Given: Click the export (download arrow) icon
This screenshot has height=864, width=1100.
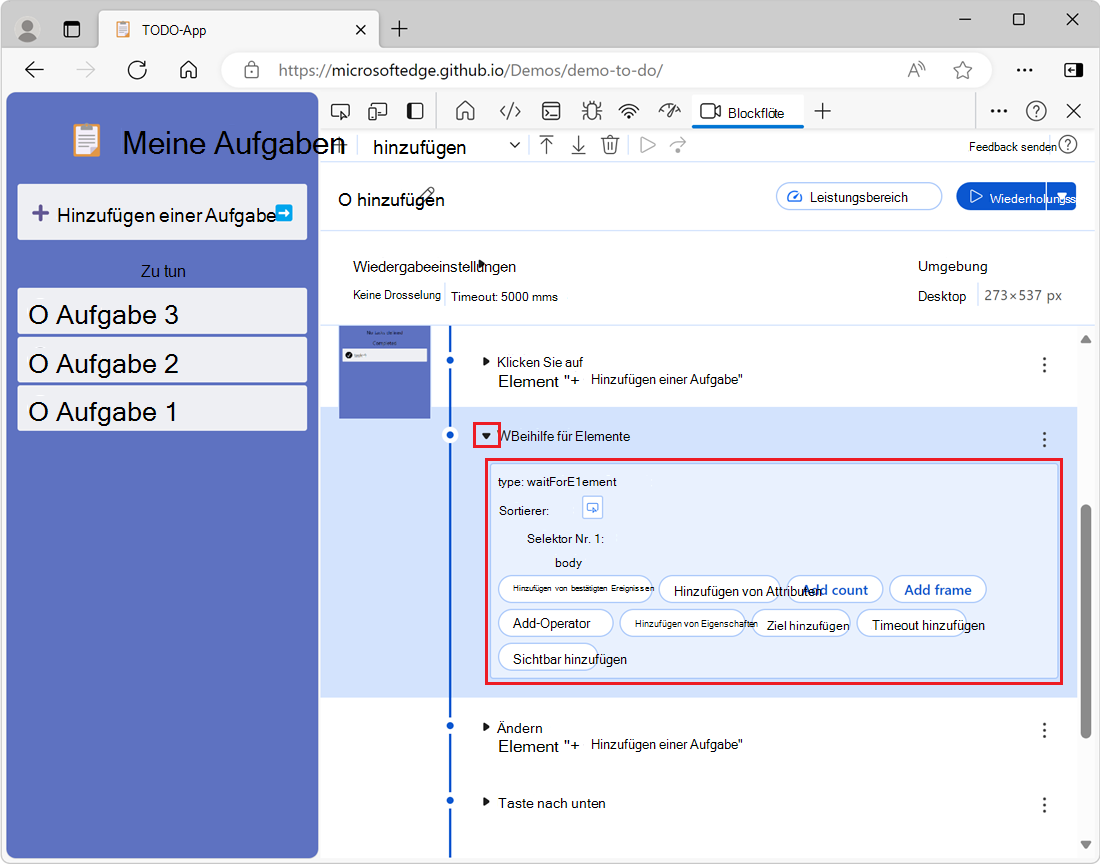Looking at the screenshot, I should point(578,145).
